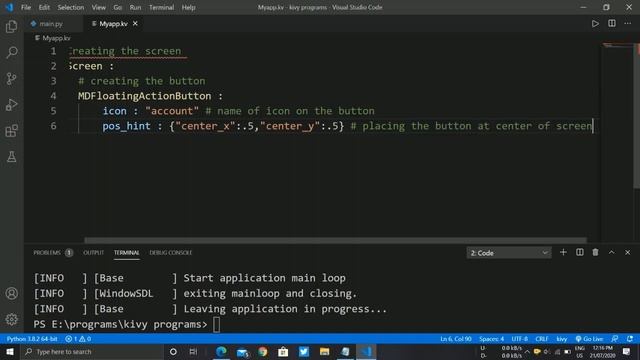The width and height of the screenshot is (640, 360).
Task: Create a new terminal with plus icon
Action: 563,252
